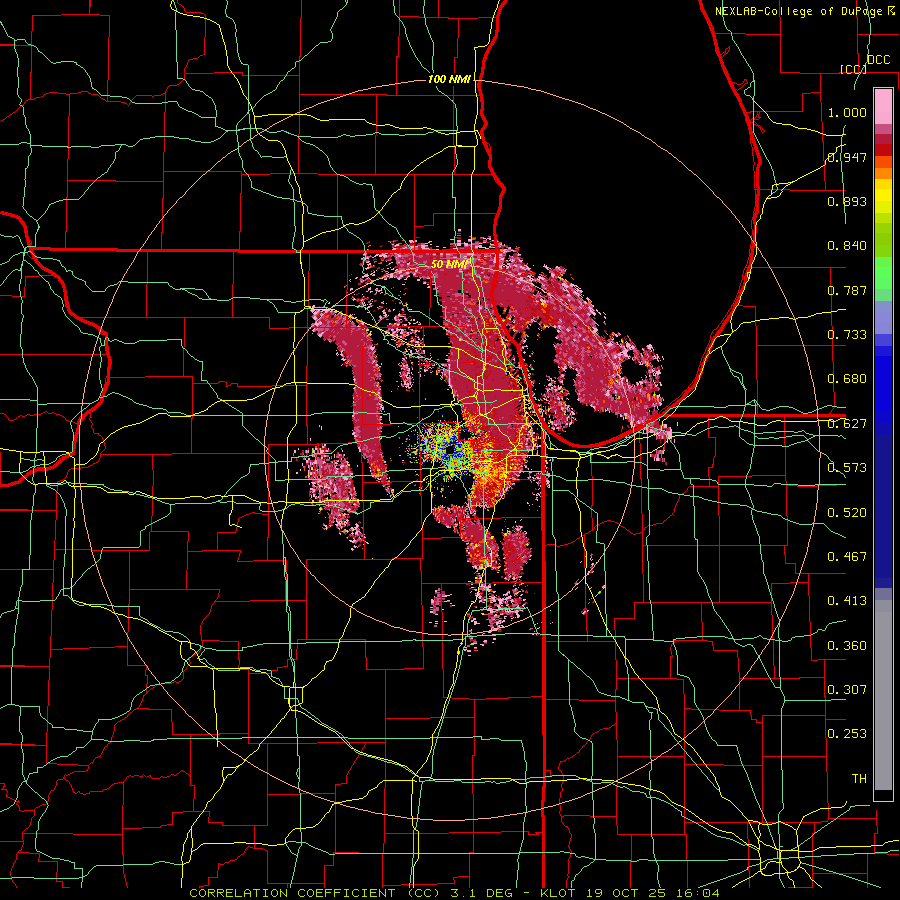
Task: Click the KLOT station identifier in caption
Action: coord(557,893)
